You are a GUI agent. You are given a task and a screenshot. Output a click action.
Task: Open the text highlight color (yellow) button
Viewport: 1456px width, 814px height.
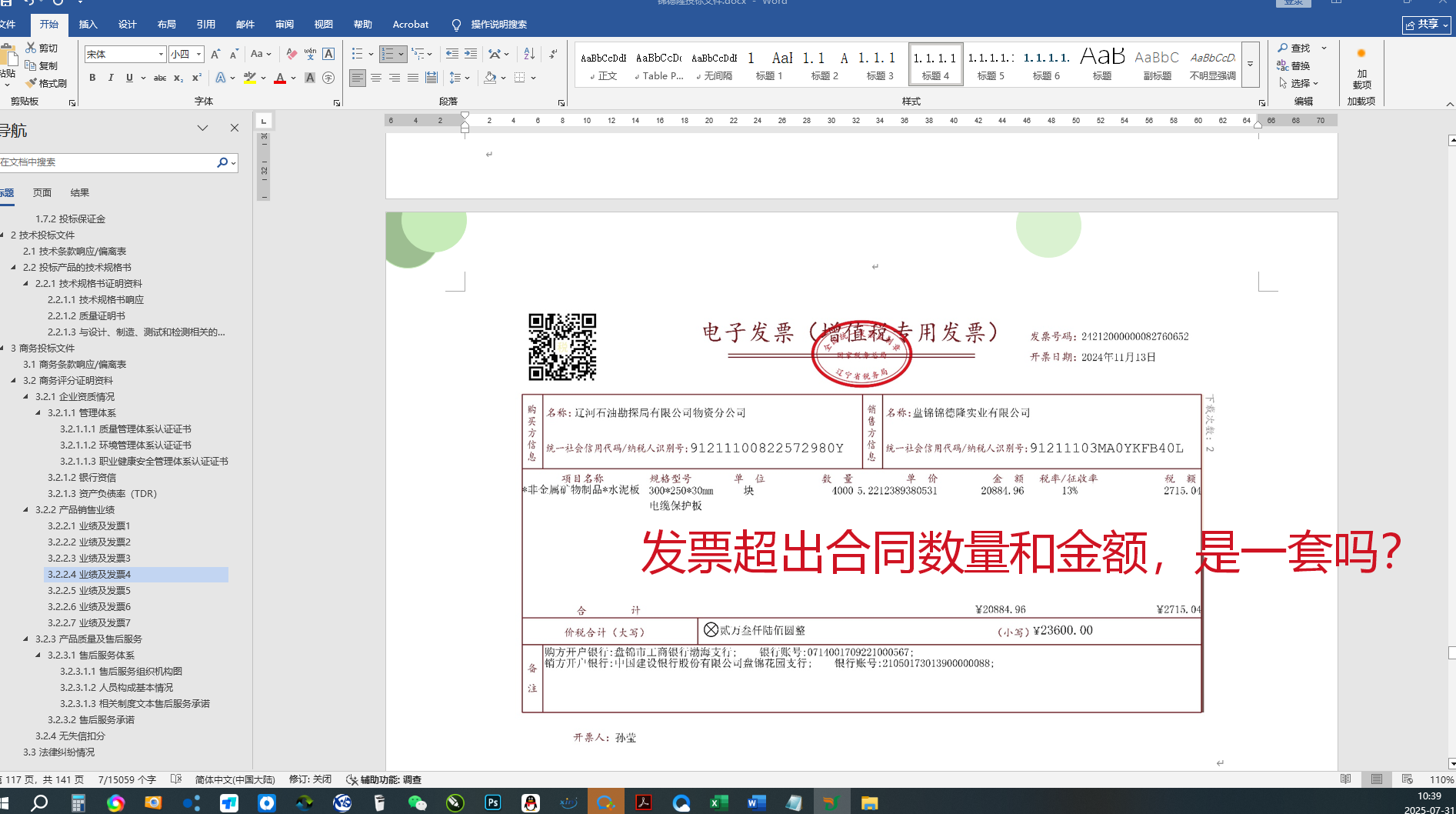(249, 78)
